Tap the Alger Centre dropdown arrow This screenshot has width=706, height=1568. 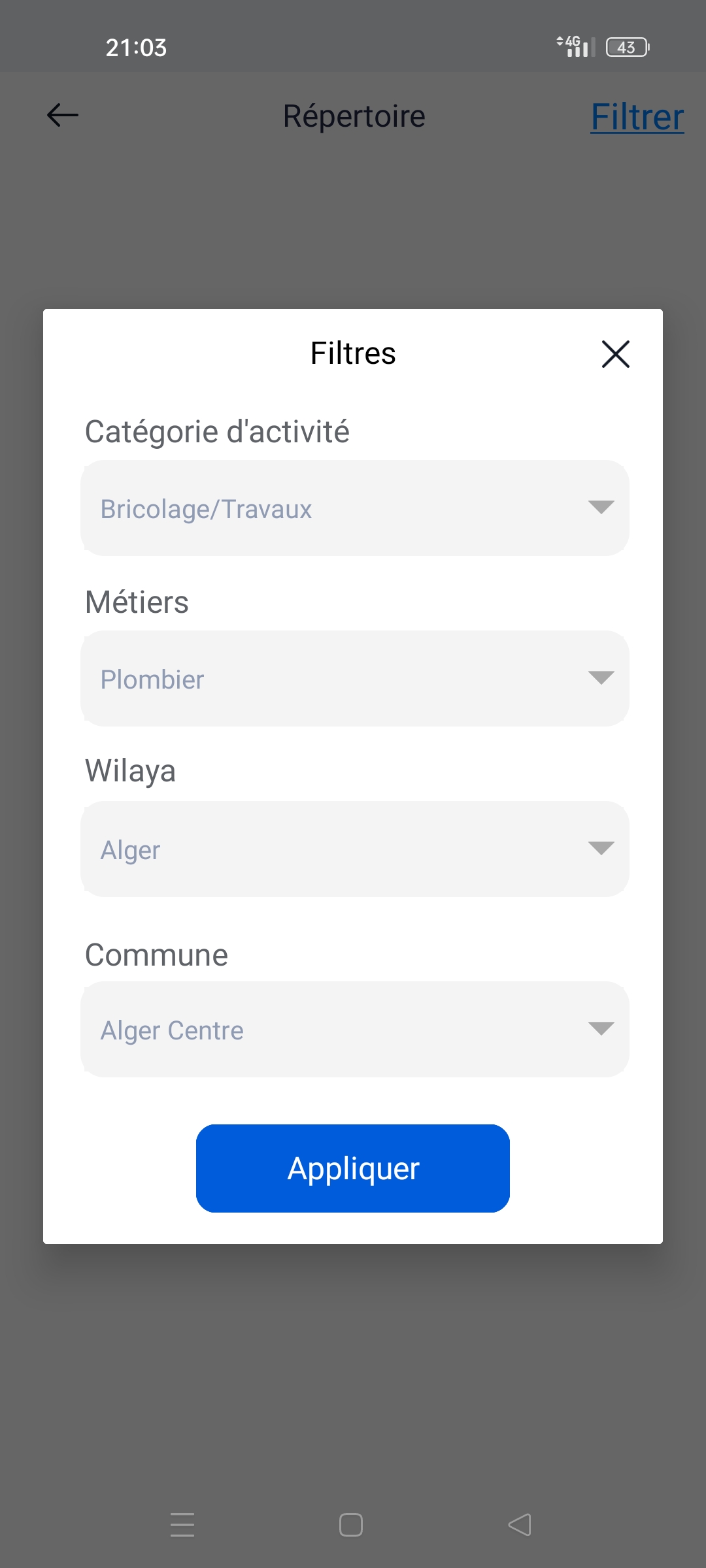(x=601, y=1028)
